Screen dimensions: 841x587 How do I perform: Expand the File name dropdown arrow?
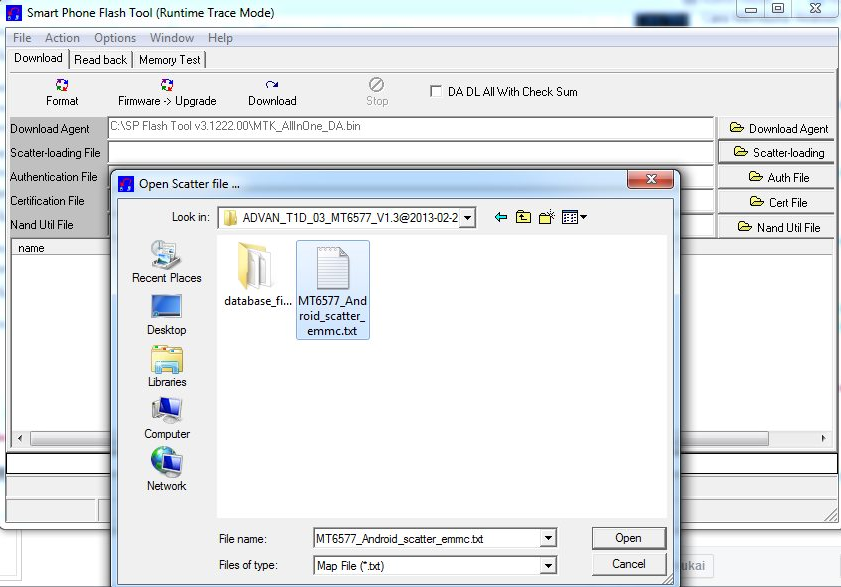click(548, 538)
